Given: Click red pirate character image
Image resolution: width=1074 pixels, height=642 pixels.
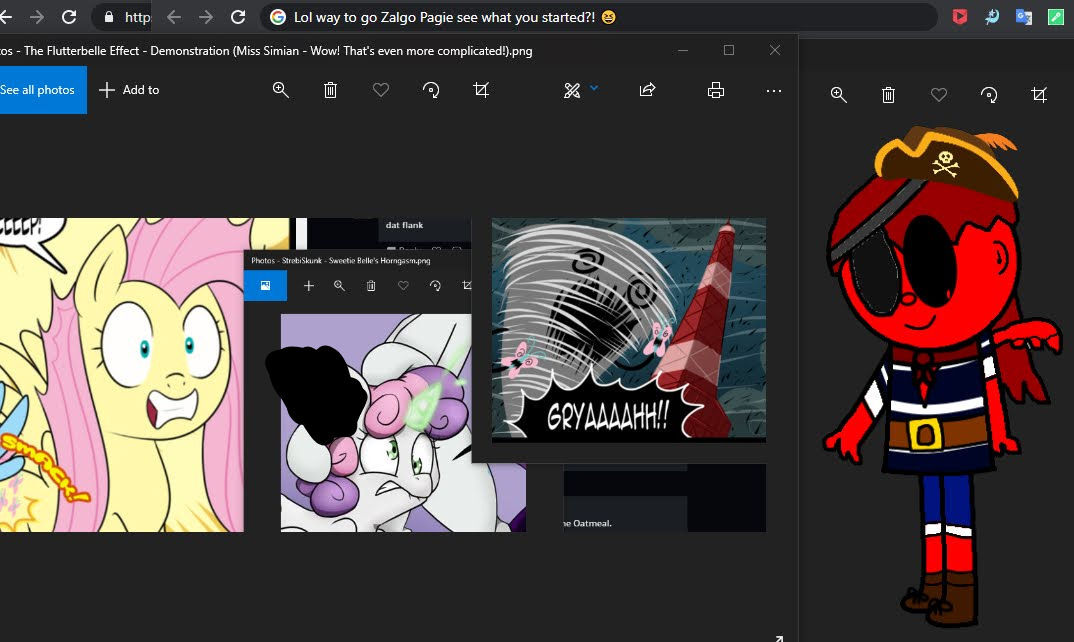Looking at the screenshot, I should point(942,375).
